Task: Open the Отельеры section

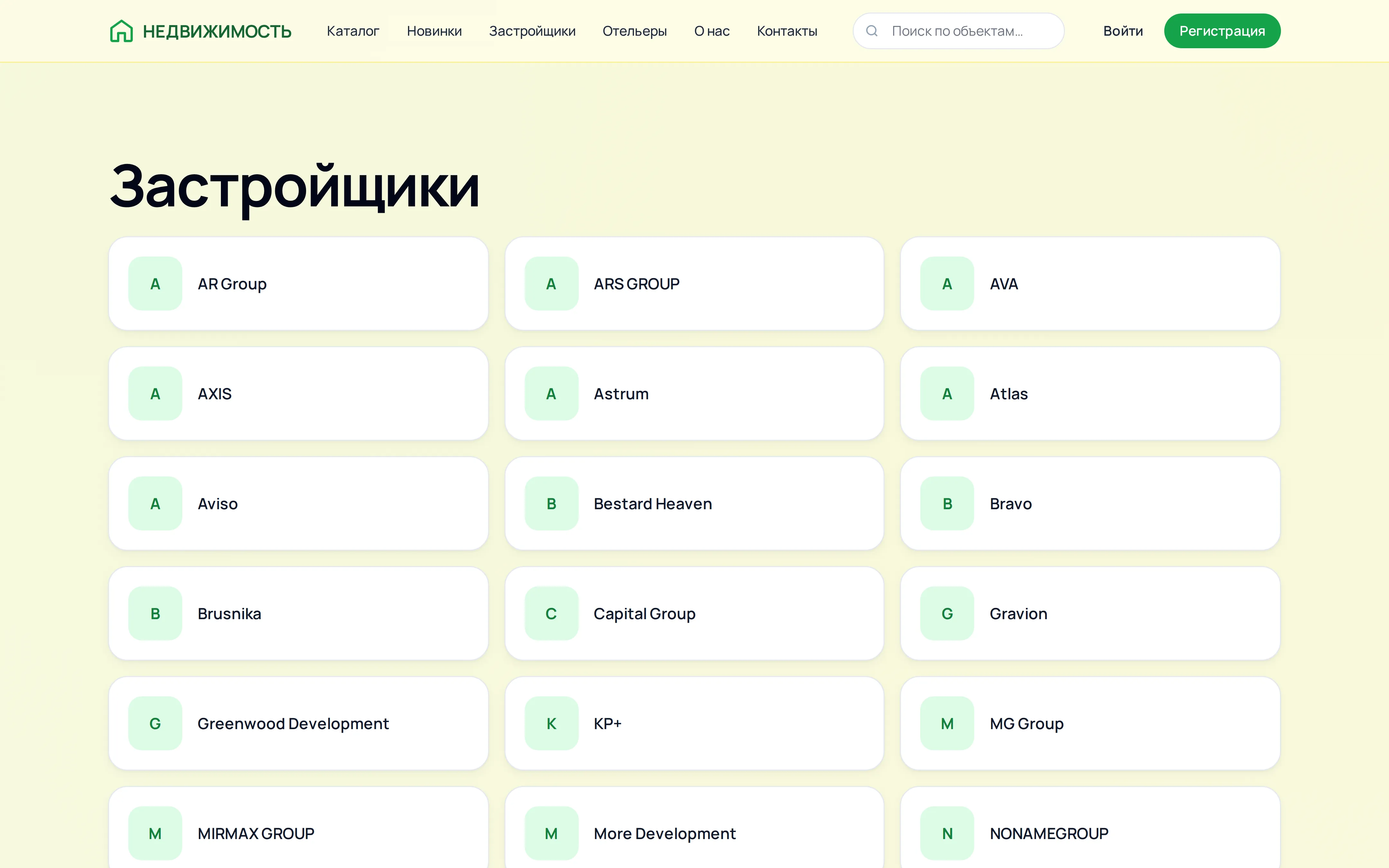Action: pyautogui.click(x=634, y=31)
